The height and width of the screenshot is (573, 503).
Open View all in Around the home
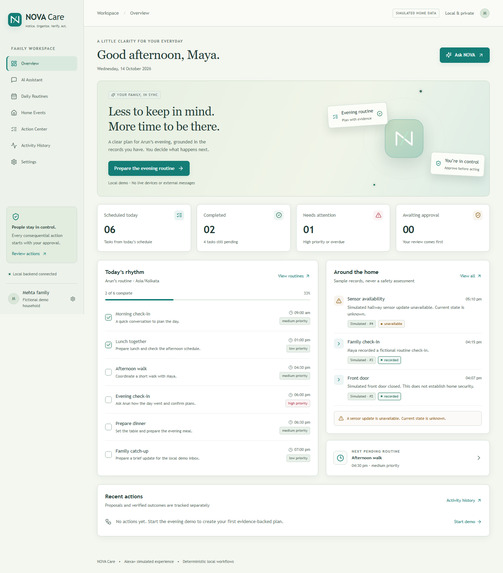[470, 276]
